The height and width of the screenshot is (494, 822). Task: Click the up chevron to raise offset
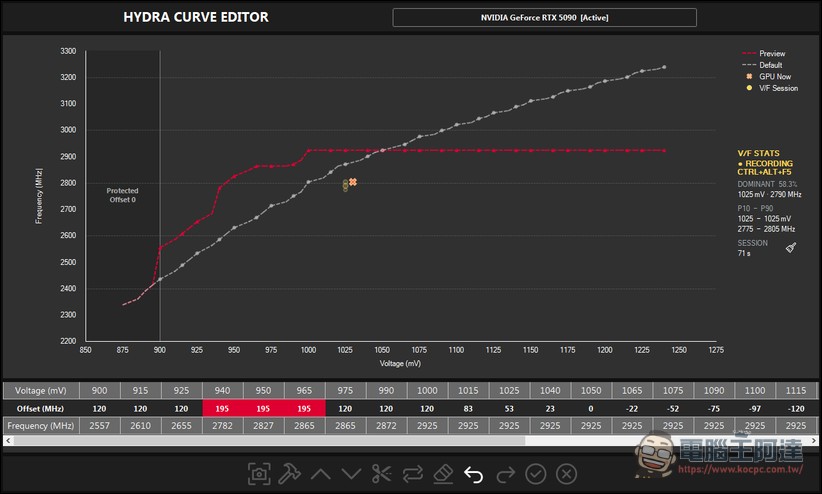(320, 474)
